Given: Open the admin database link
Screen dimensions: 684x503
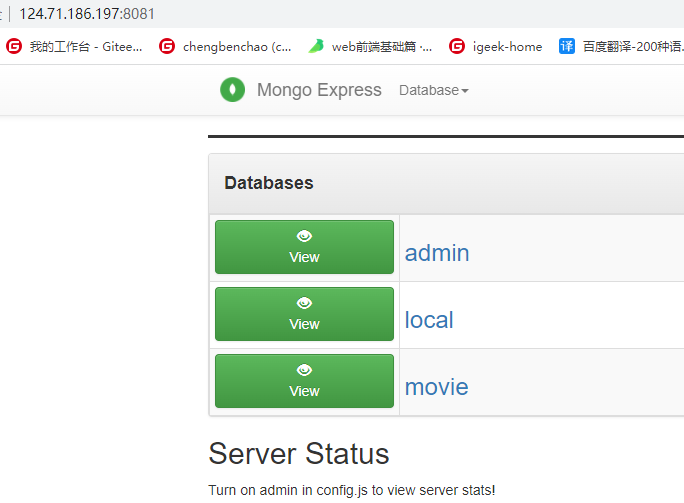Looking at the screenshot, I should (x=437, y=253).
